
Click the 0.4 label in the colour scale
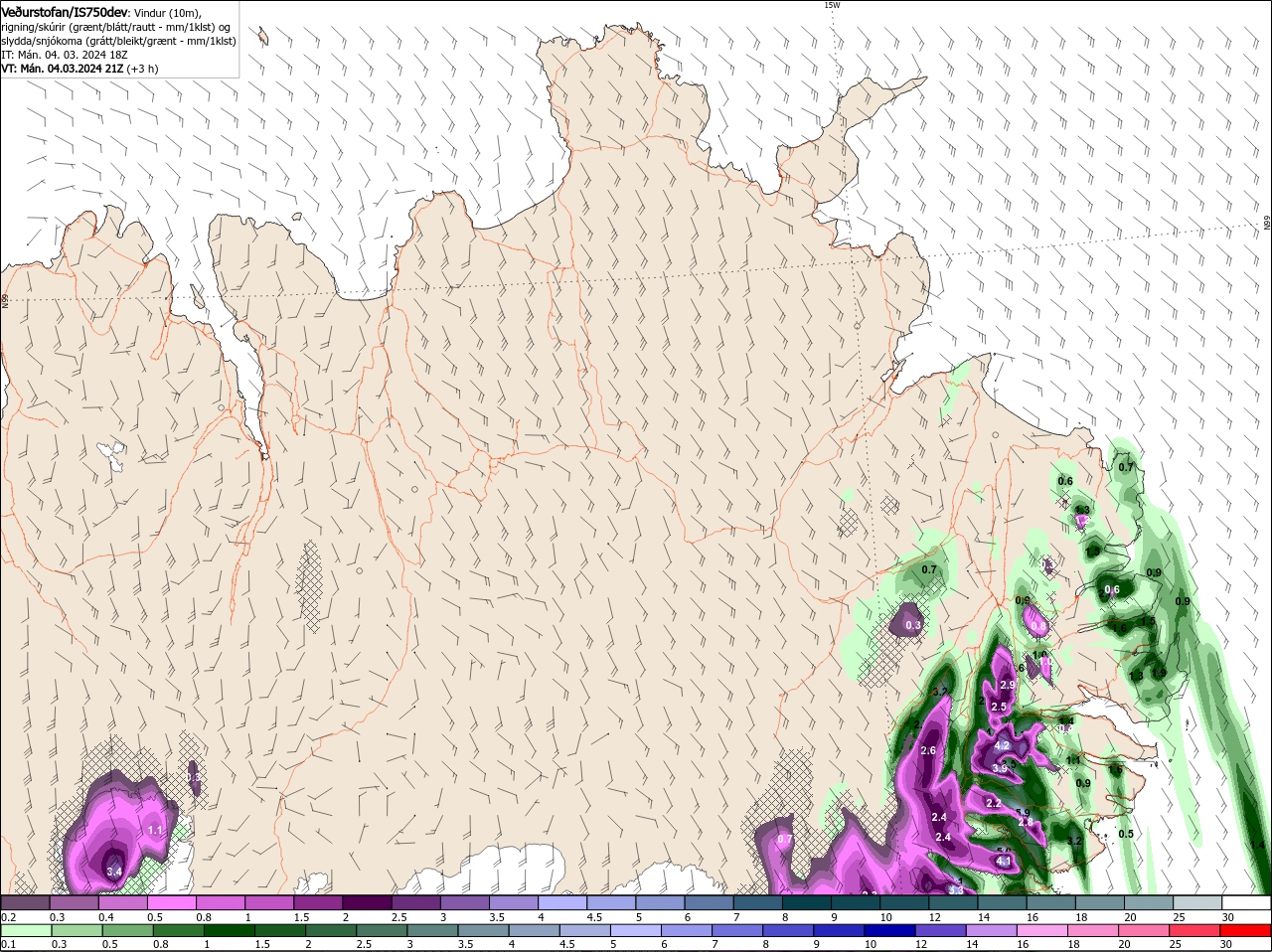pyautogui.click(x=106, y=917)
